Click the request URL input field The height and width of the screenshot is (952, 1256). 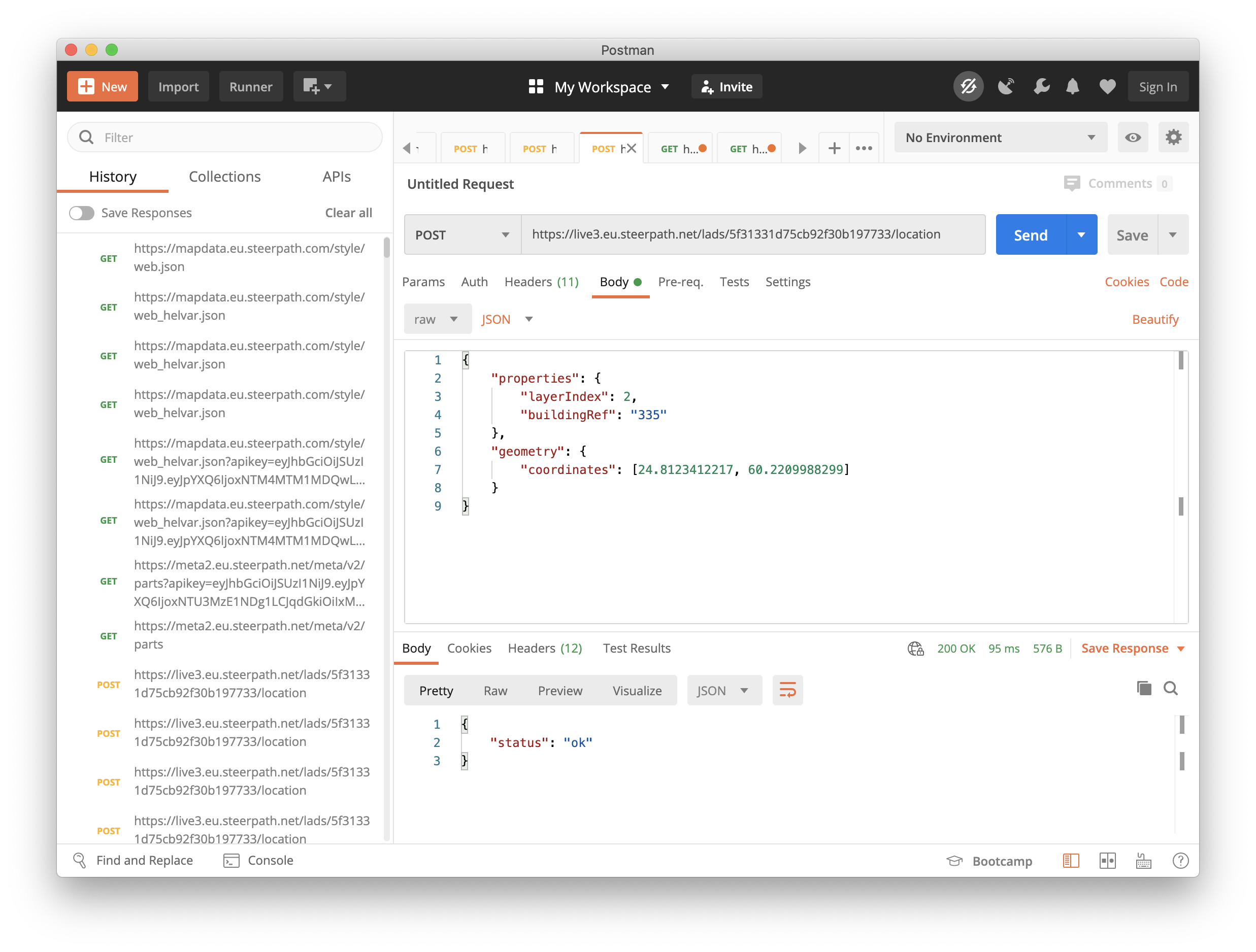(x=752, y=234)
